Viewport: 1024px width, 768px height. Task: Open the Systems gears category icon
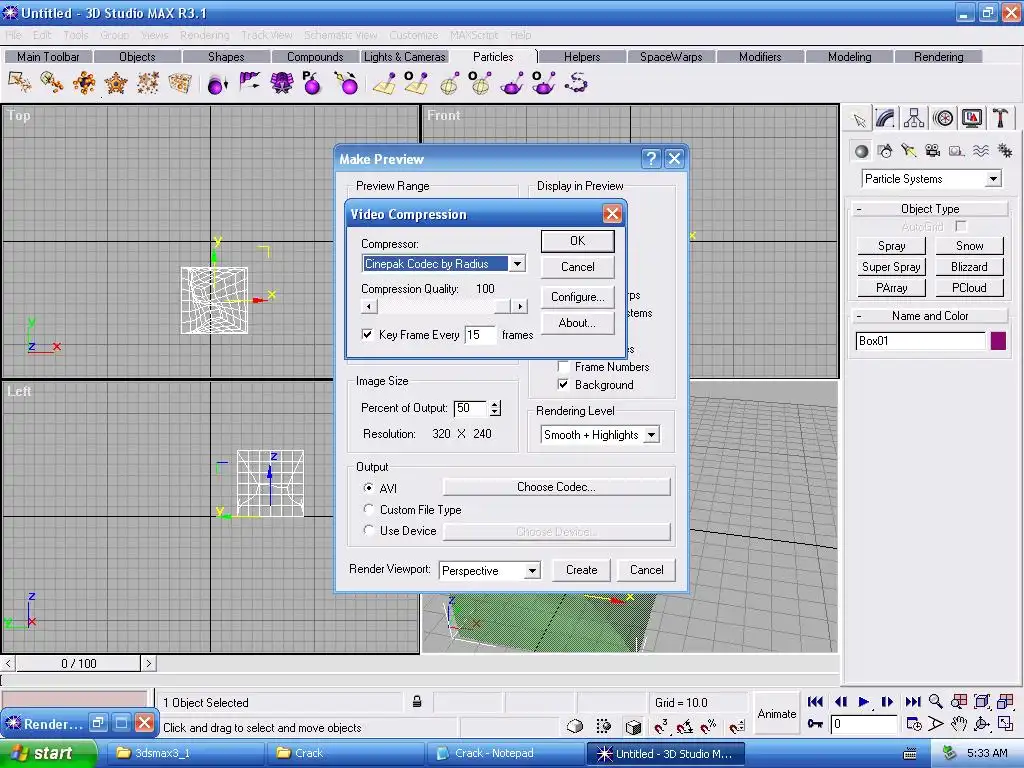click(x=1004, y=152)
